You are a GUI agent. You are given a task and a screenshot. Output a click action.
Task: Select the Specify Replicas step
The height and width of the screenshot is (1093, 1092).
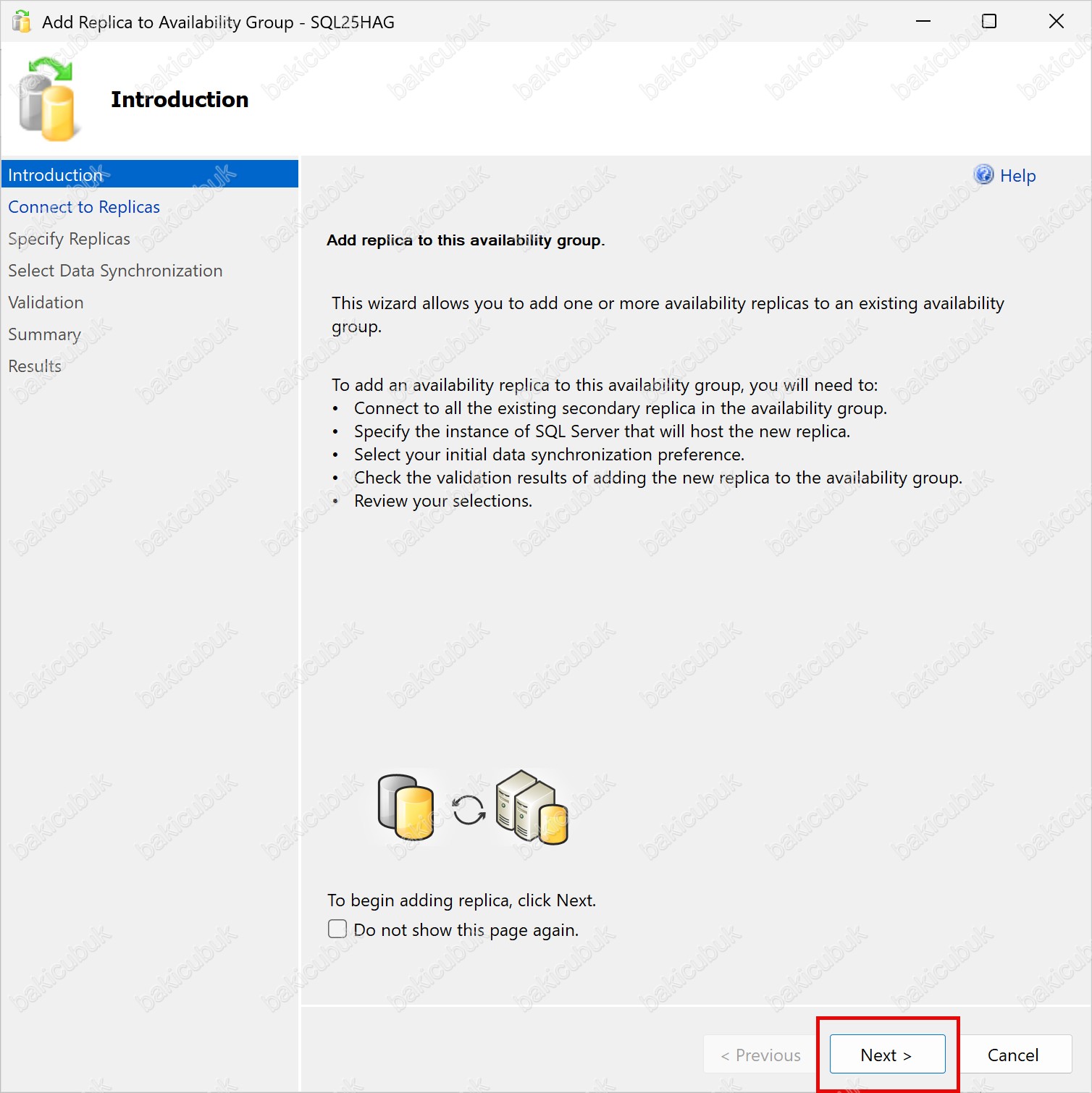point(70,239)
